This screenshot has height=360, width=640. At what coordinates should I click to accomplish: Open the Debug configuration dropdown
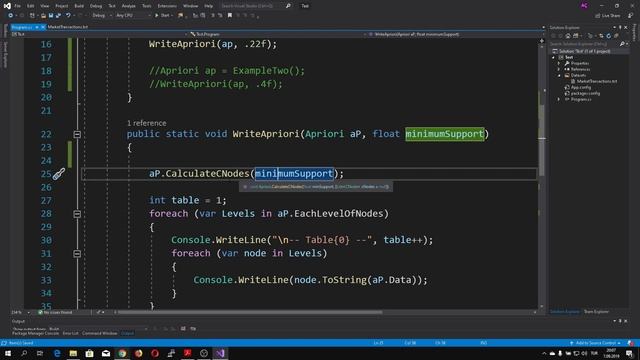102,16
